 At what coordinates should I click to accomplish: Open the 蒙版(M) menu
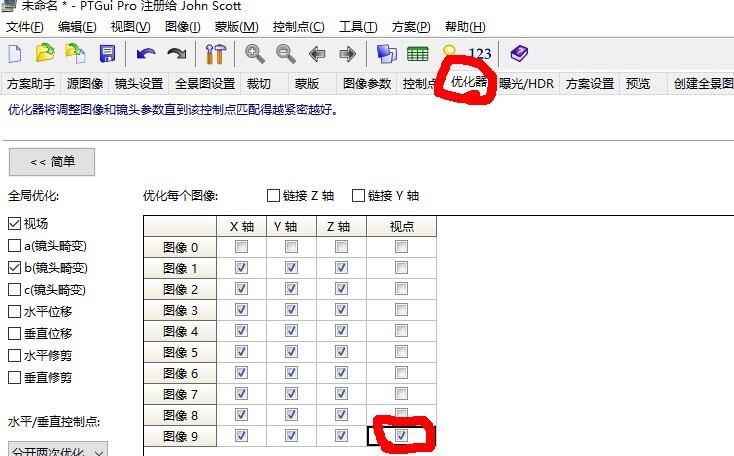[x=235, y=26]
